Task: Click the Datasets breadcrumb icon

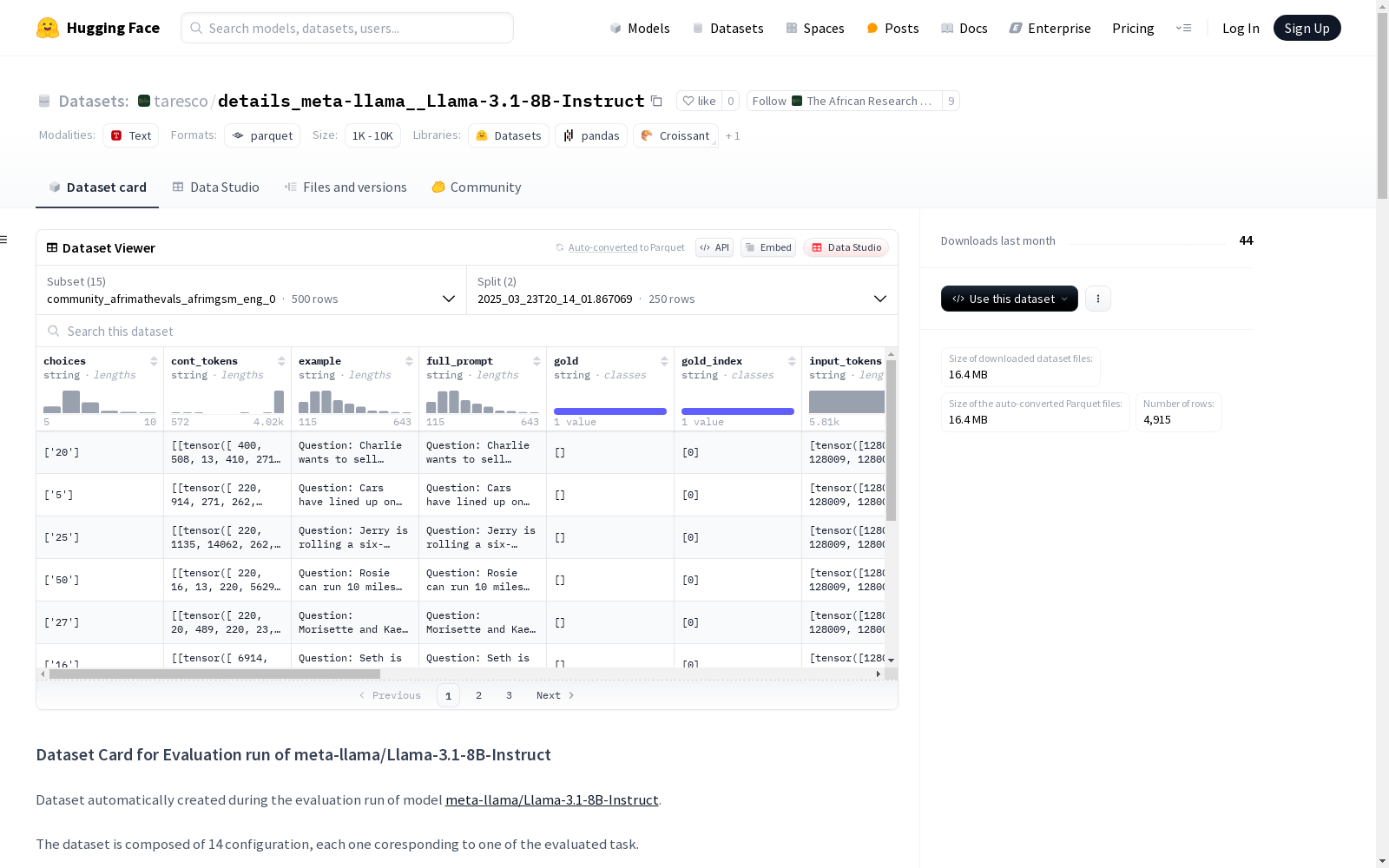Action: (x=44, y=101)
